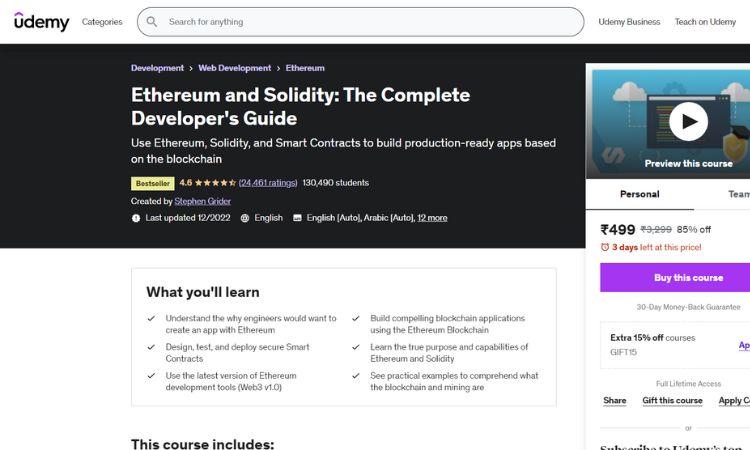Expand the 12 more subtitle languages
This screenshot has width=750, height=450.
click(x=432, y=218)
